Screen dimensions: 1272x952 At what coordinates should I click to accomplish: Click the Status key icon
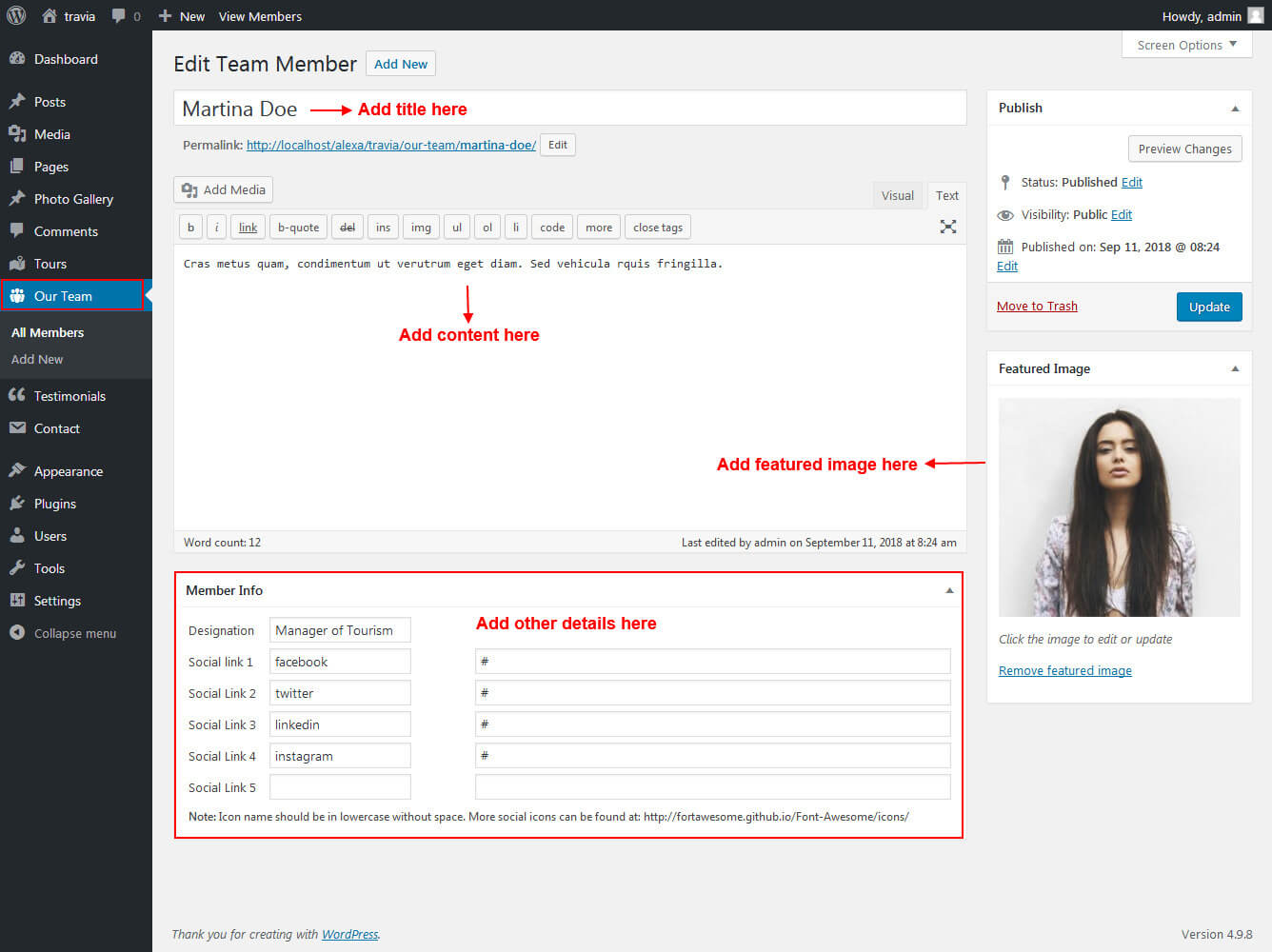pyautogui.click(x=1005, y=182)
